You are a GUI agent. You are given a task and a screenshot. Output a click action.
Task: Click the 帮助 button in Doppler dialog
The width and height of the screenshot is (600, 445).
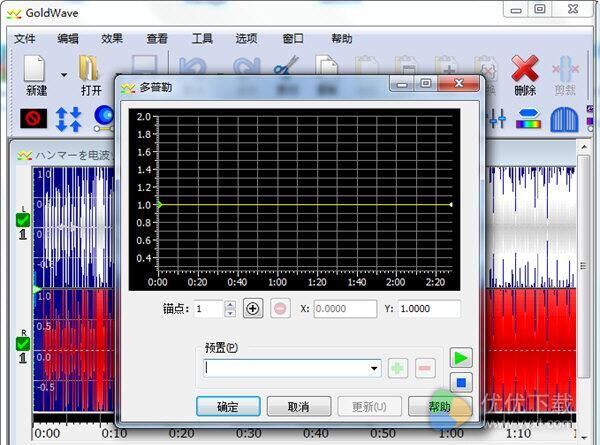440,406
